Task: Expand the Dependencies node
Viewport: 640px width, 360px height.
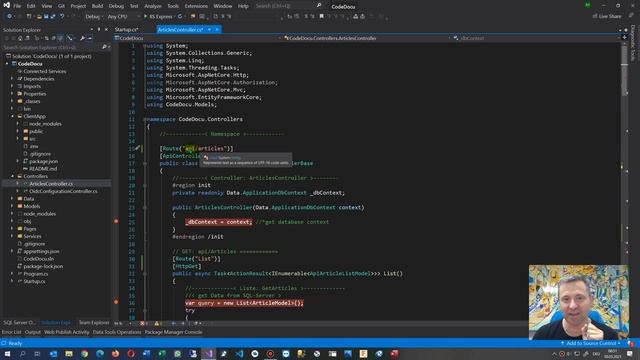Action: coord(12,79)
